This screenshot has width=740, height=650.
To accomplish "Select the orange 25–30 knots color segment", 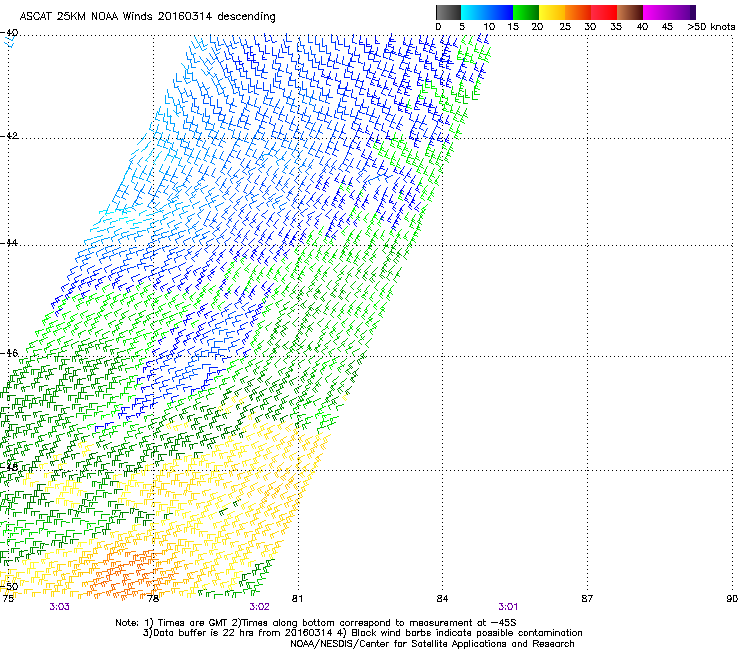I will pos(578,12).
